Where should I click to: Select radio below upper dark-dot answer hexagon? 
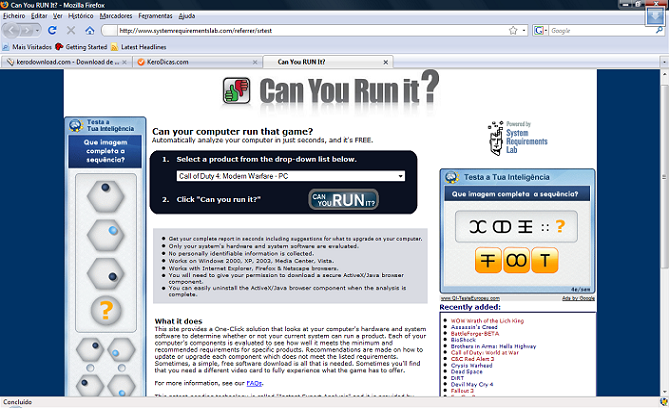[x=90, y=368]
